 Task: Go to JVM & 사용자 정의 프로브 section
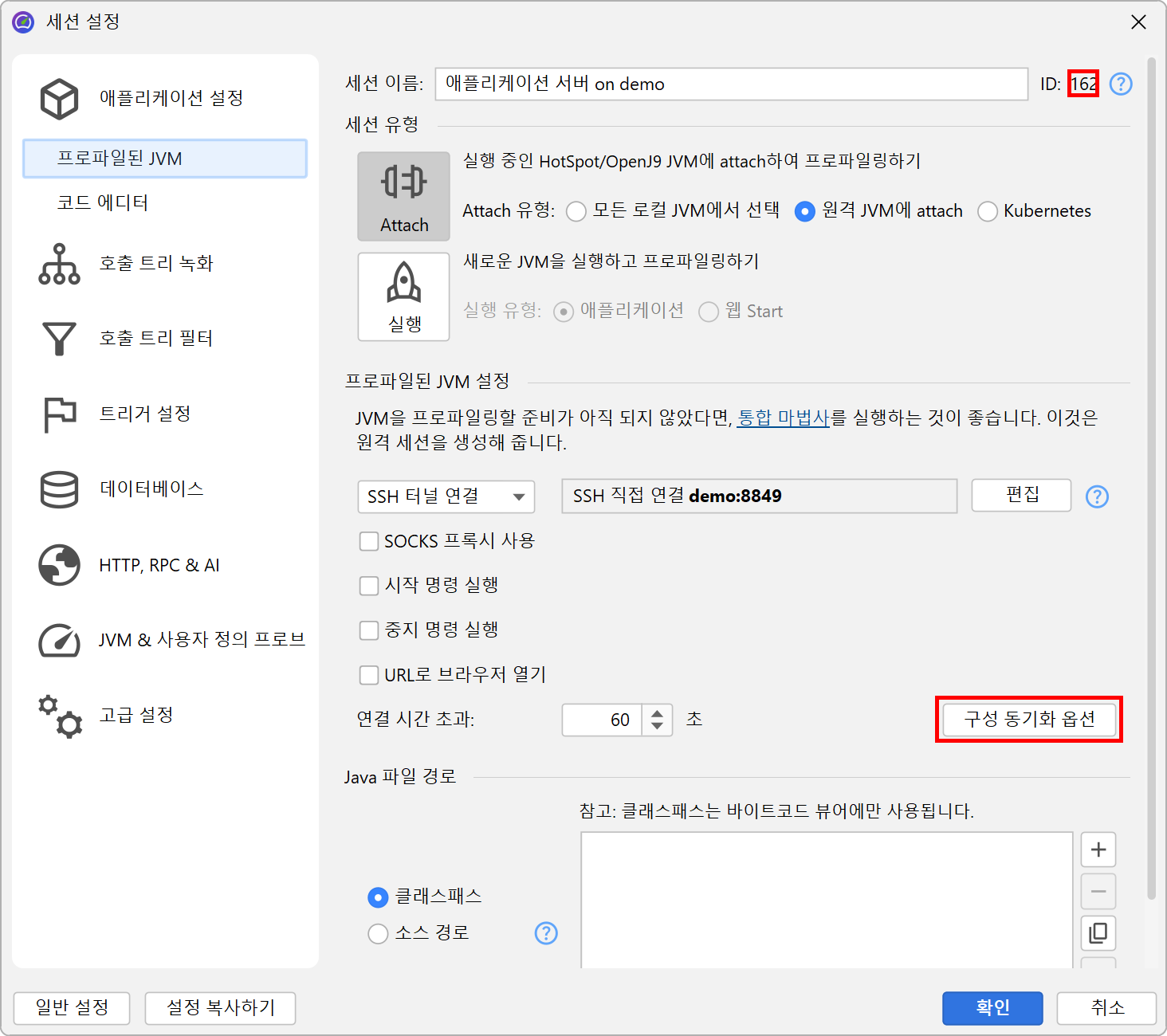202,640
